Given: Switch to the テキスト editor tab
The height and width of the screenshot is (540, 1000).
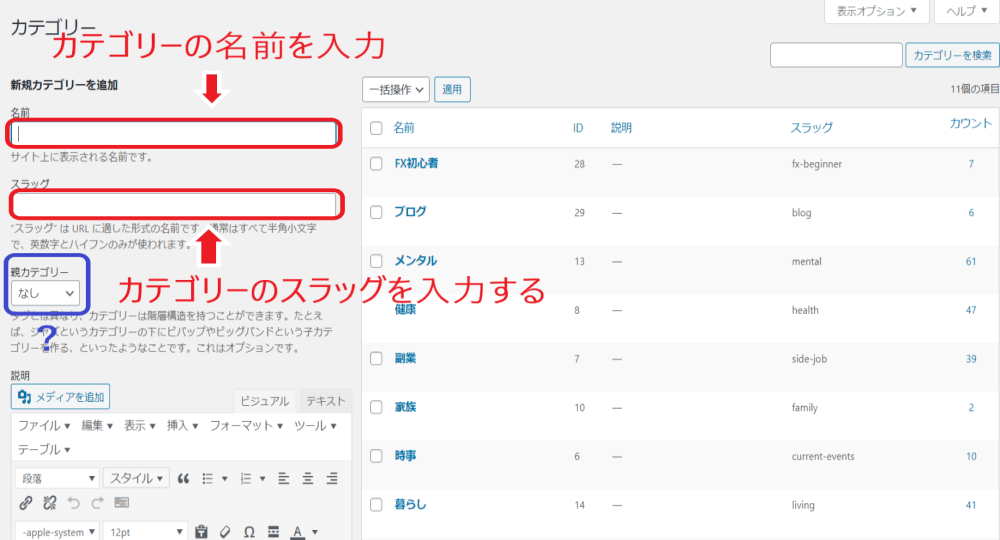Looking at the screenshot, I should pyautogui.click(x=325, y=401).
